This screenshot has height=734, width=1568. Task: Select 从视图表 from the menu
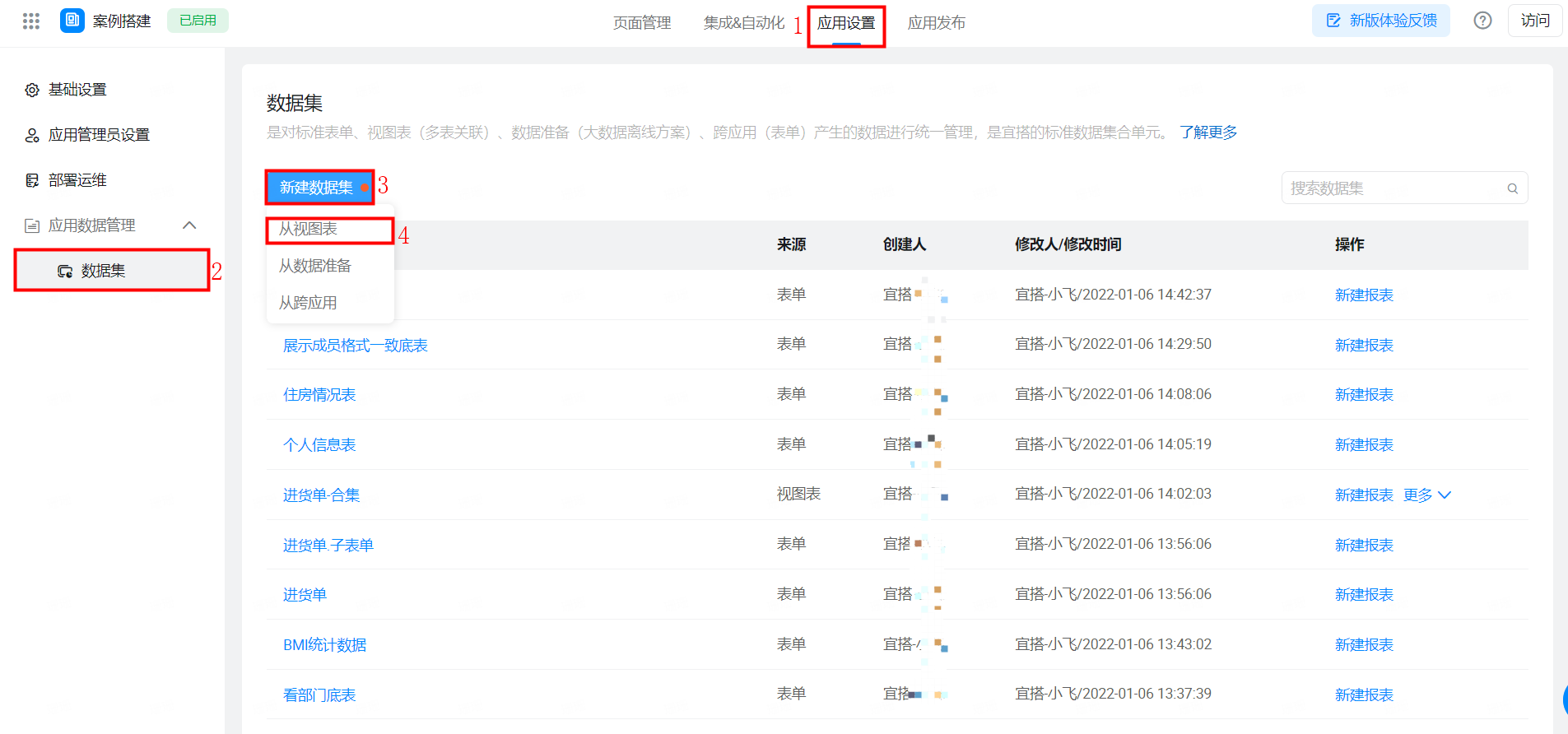(x=308, y=229)
